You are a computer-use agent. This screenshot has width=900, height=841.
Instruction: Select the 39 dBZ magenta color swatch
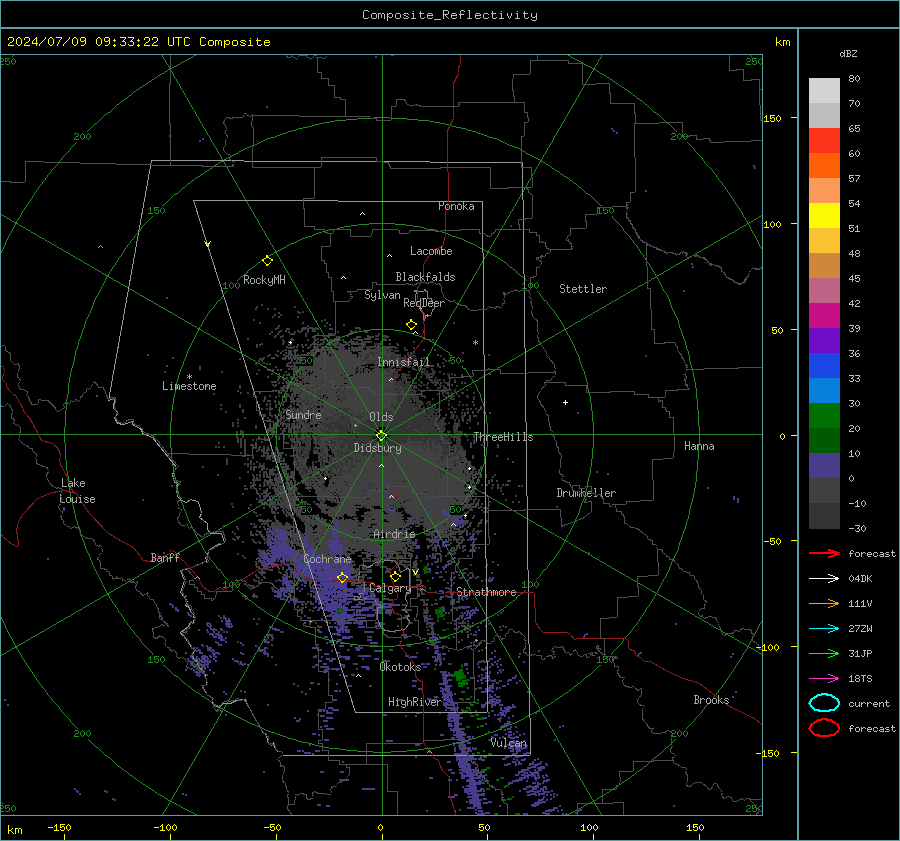tap(824, 316)
